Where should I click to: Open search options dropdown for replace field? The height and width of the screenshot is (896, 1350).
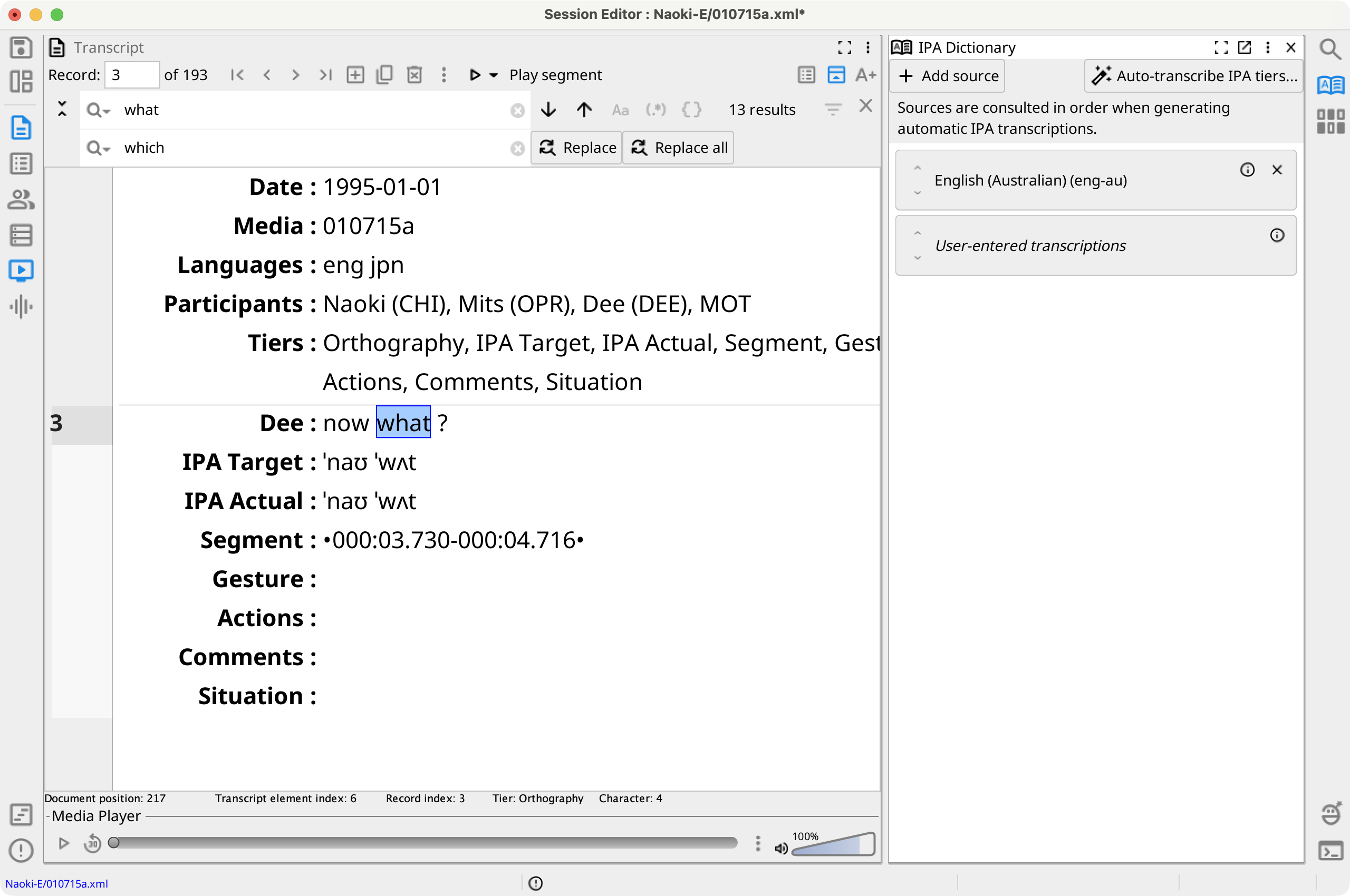coord(98,148)
